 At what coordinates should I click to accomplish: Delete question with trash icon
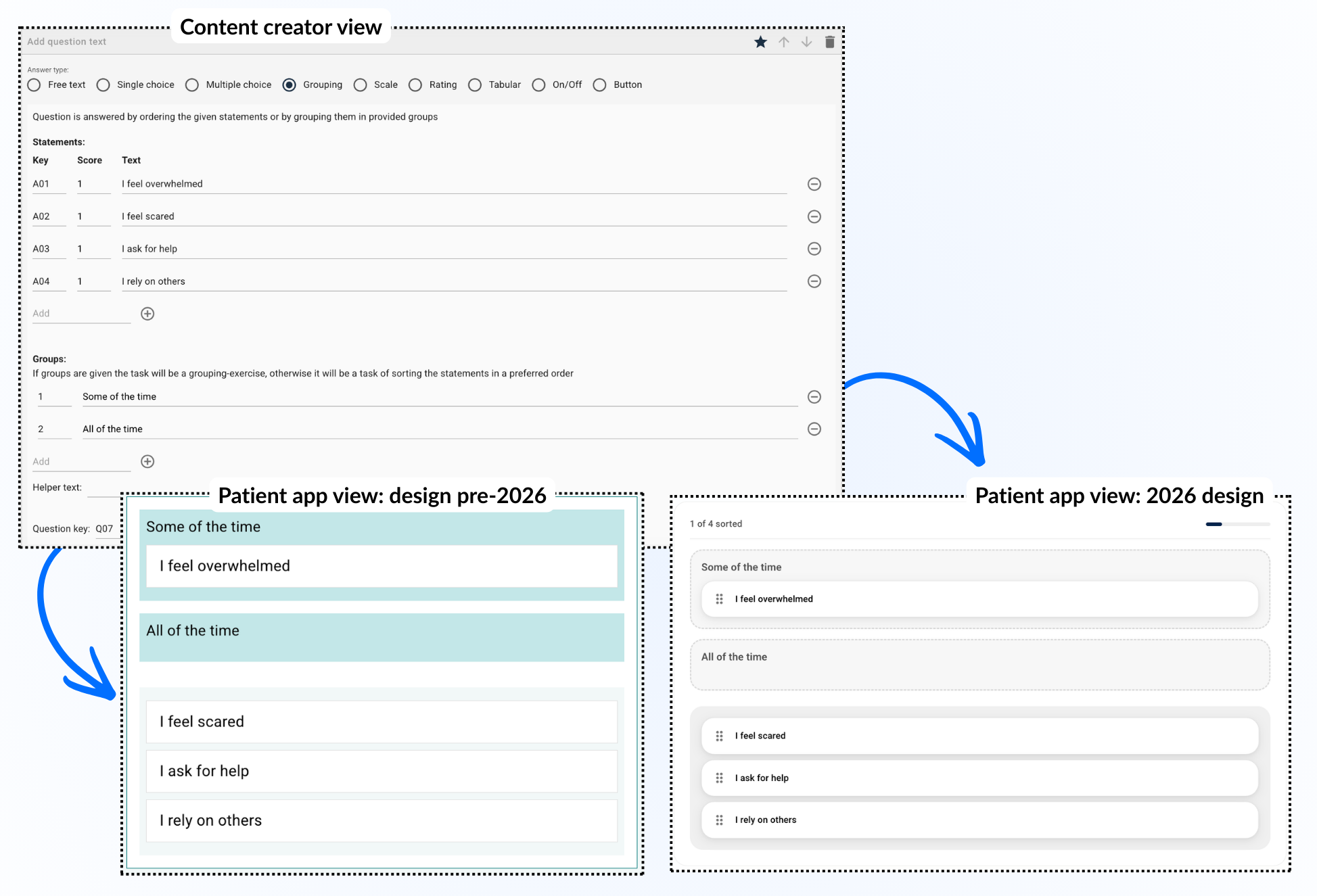click(x=829, y=42)
